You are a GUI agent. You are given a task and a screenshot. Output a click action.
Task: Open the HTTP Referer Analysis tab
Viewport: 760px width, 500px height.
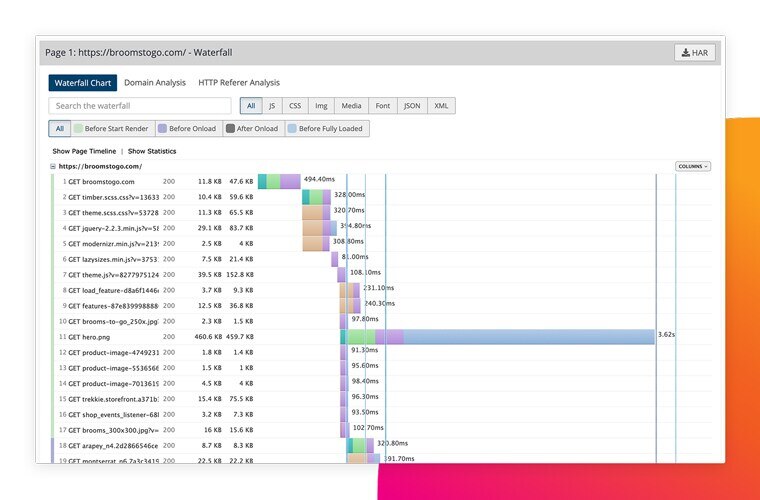click(x=239, y=83)
